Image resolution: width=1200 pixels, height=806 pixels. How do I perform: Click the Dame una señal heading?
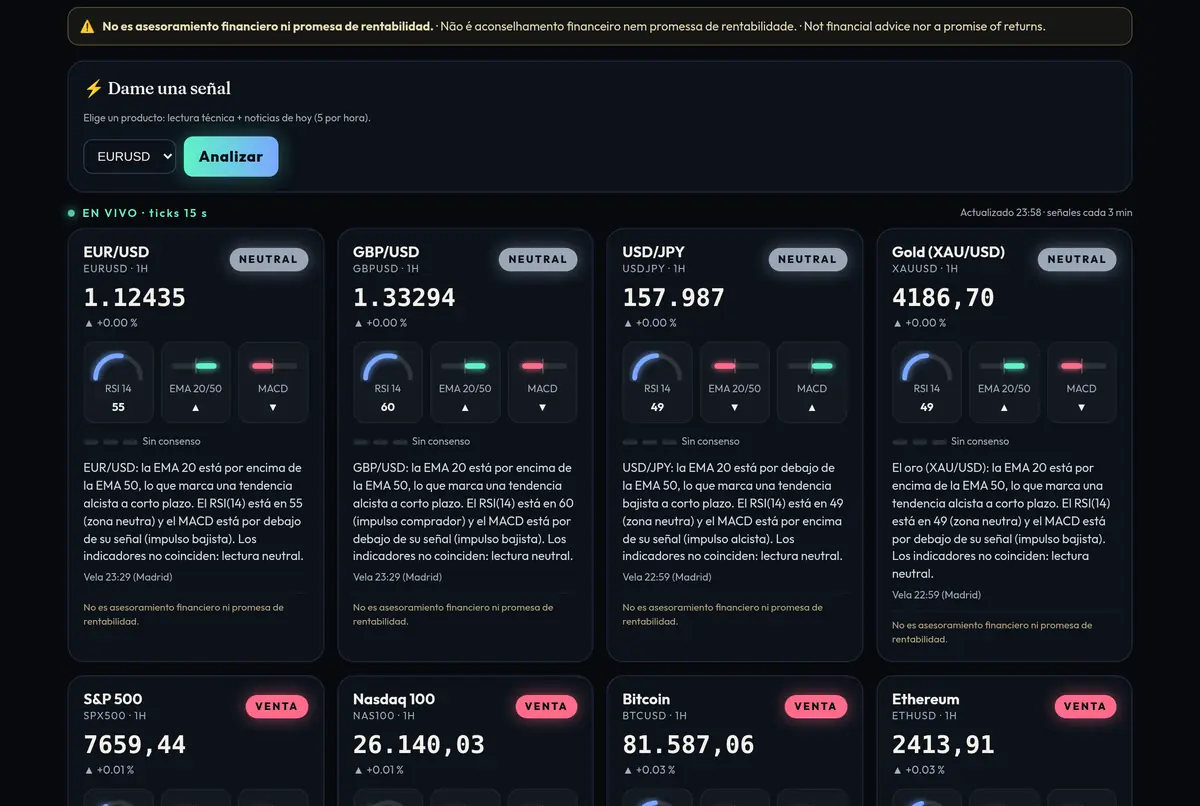(x=169, y=88)
